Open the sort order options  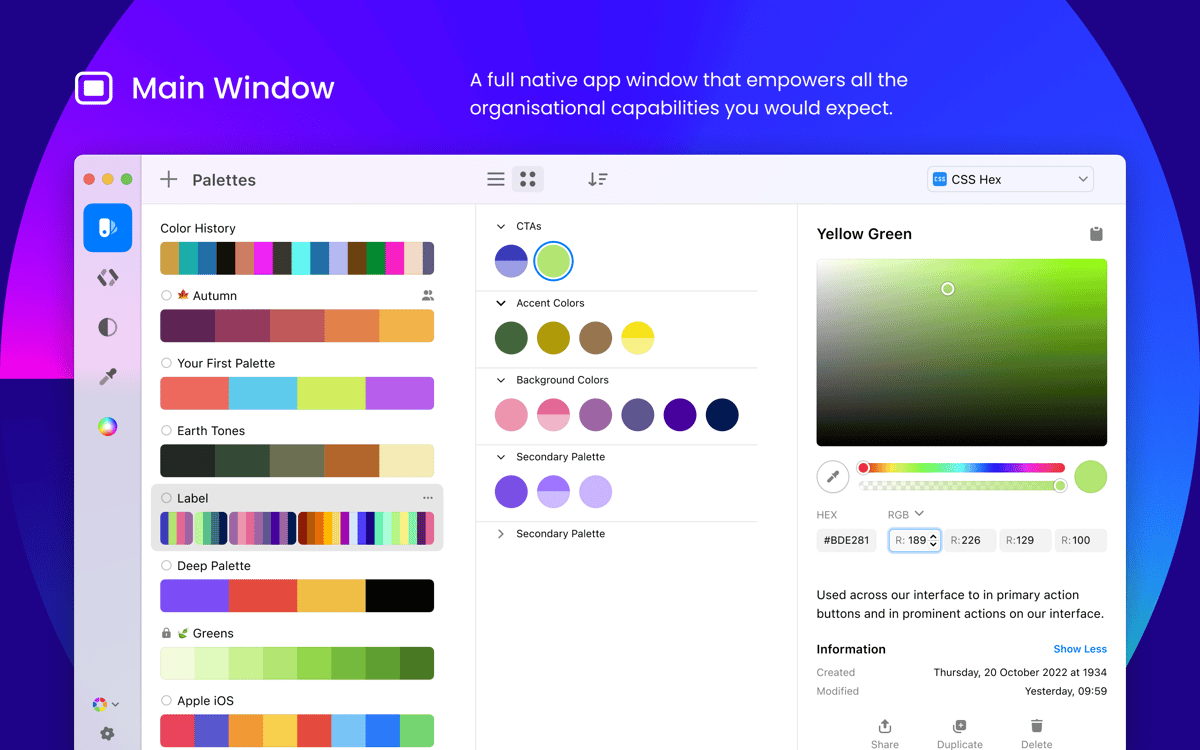(597, 180)
